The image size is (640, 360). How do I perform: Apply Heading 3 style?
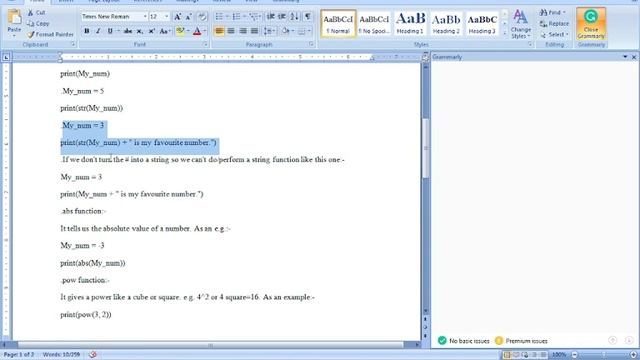[x=482, y=24]
